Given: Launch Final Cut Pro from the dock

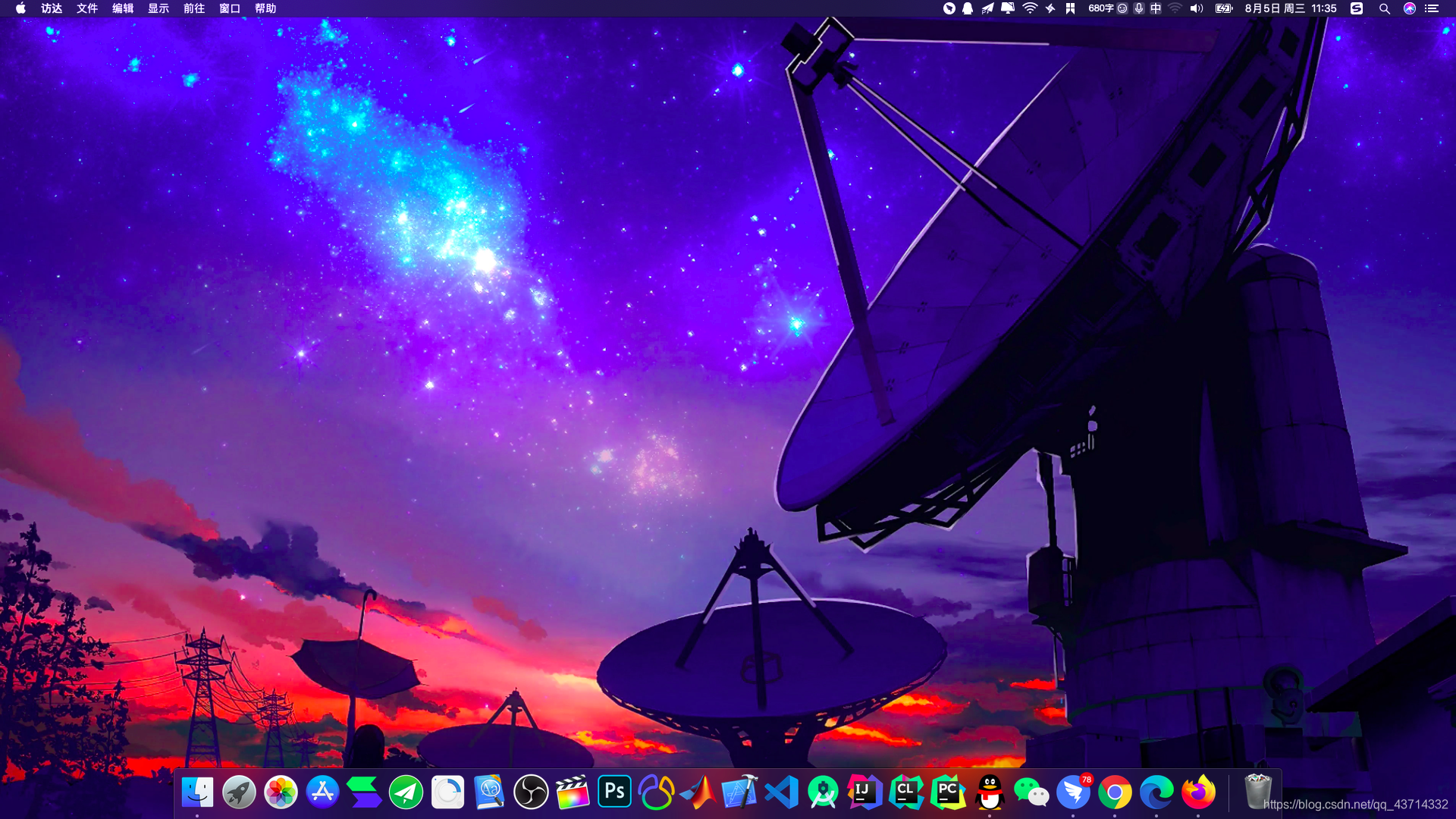Looking at the screenshot, I should [573, 792].
